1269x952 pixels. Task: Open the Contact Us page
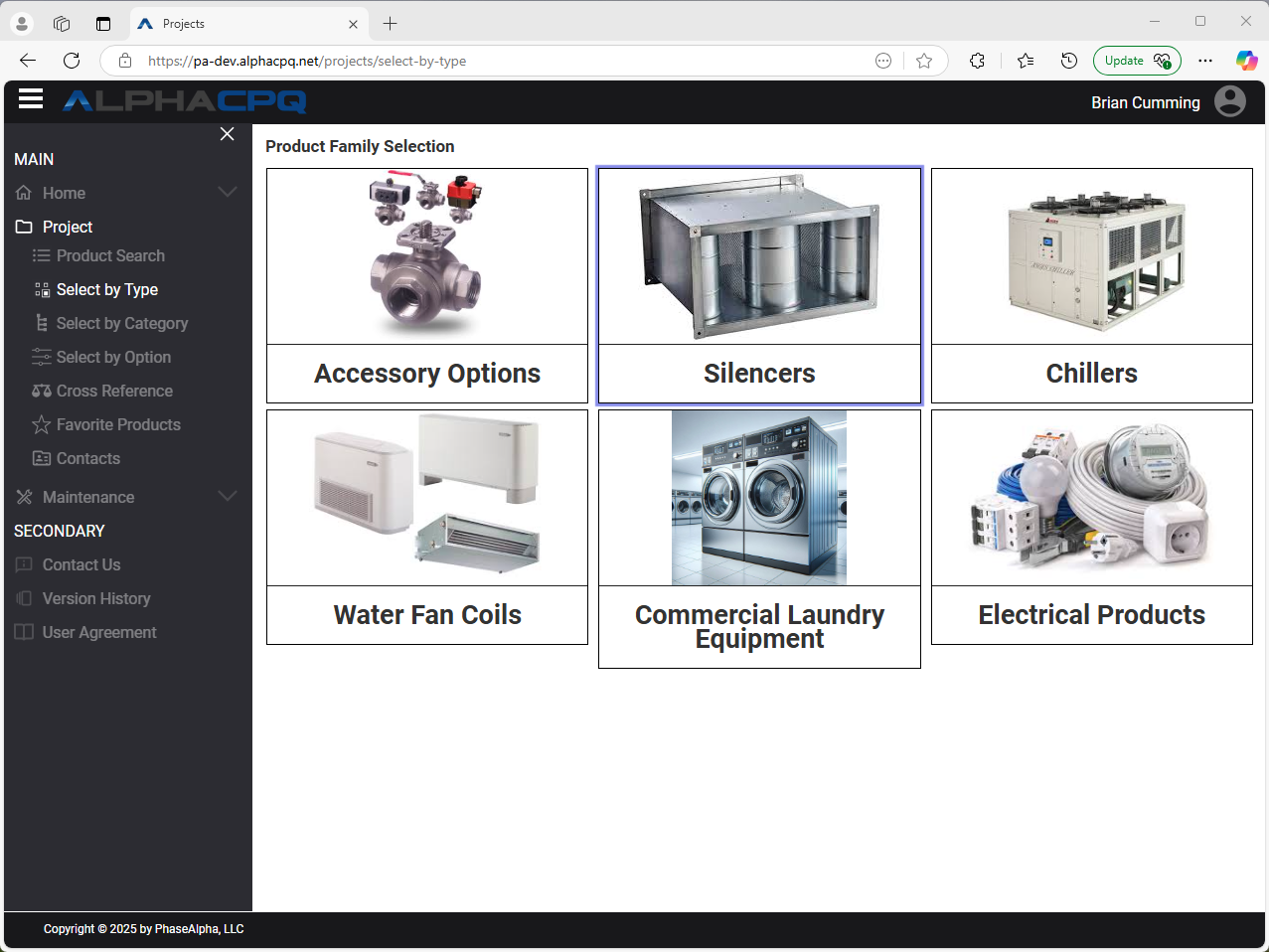[x=79, y=564]
